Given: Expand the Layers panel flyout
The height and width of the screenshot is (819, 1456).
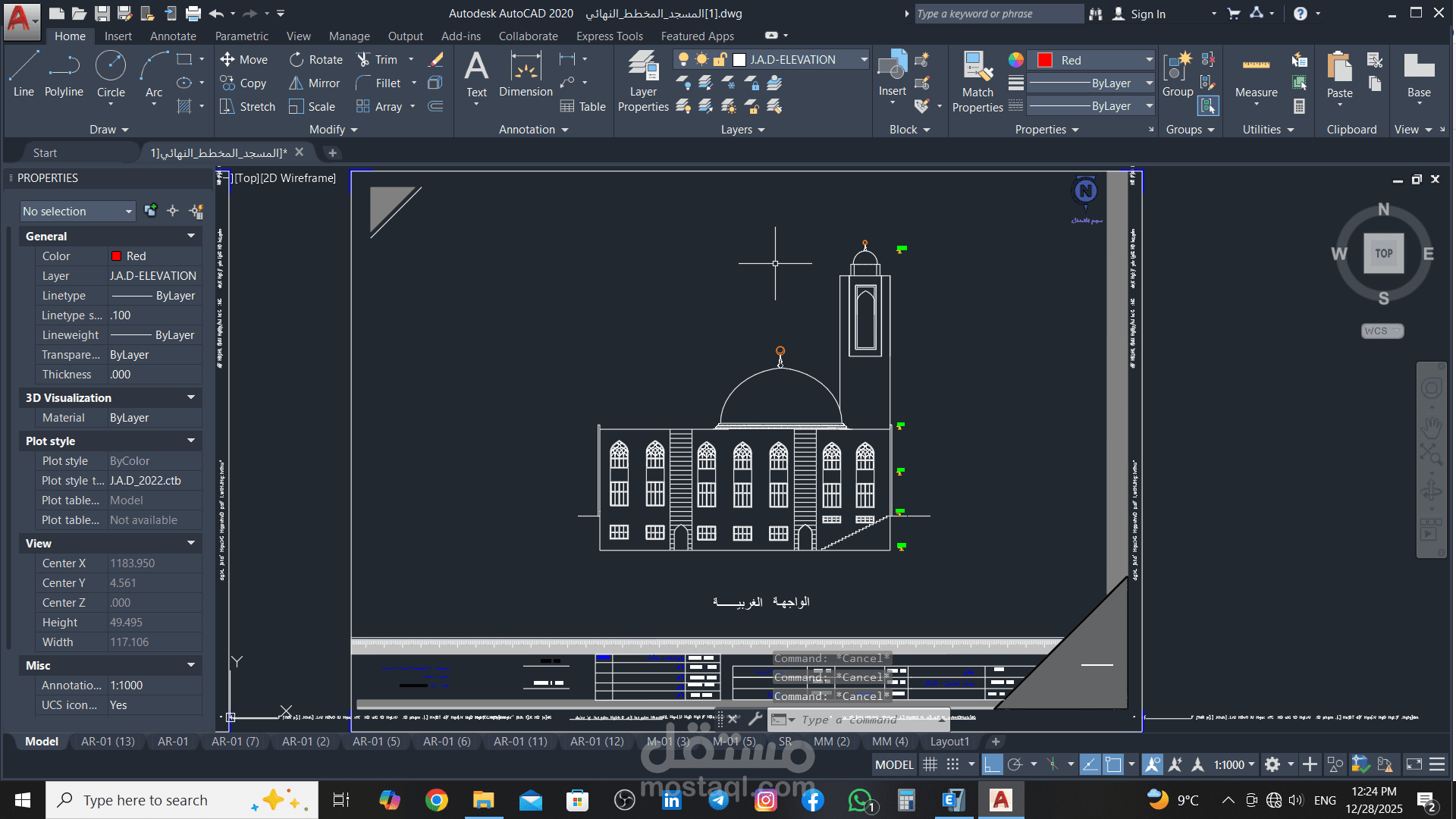Looking at the screenshot, I should tap(743, 130).
